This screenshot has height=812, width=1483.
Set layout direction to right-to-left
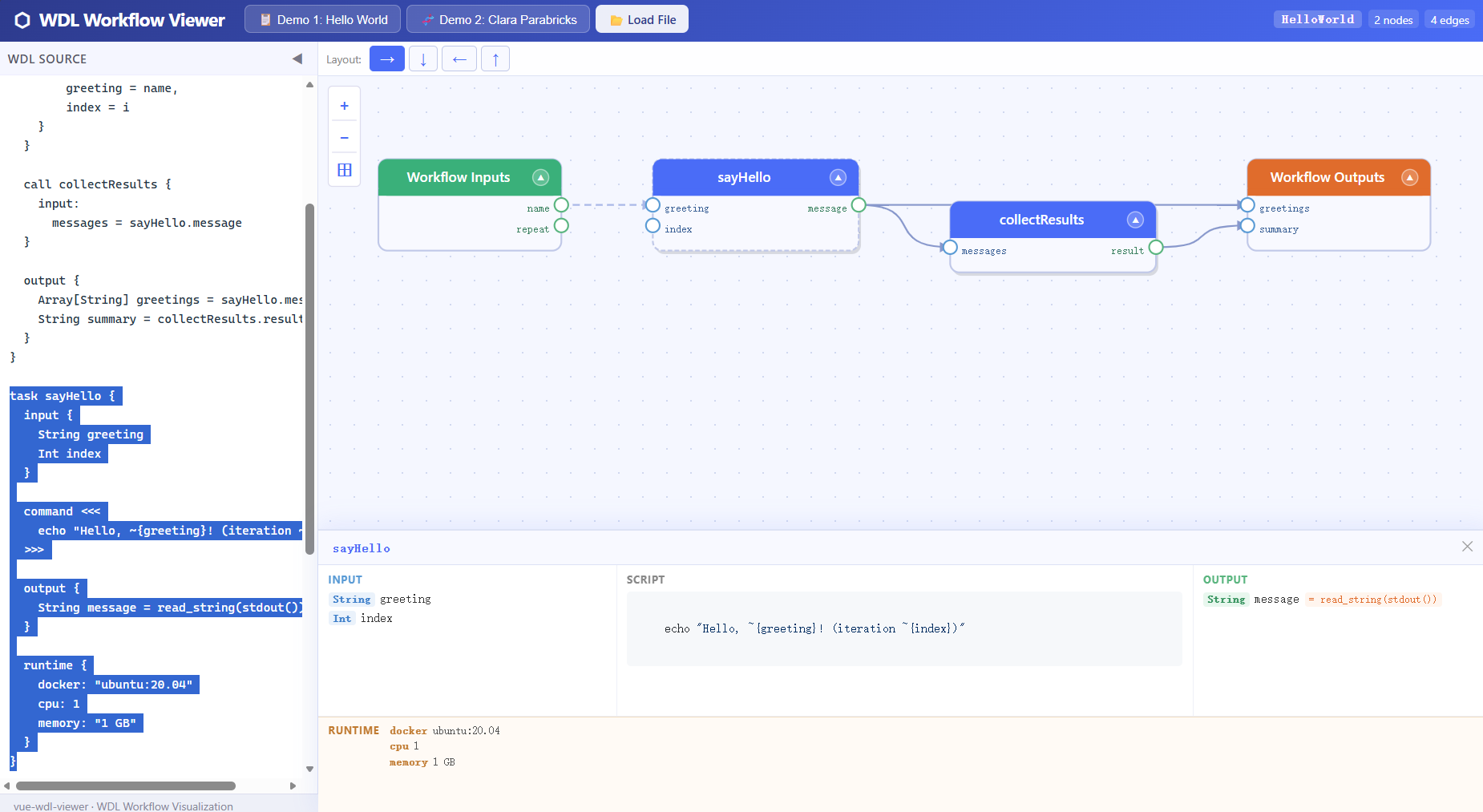[x=459, y=59]
